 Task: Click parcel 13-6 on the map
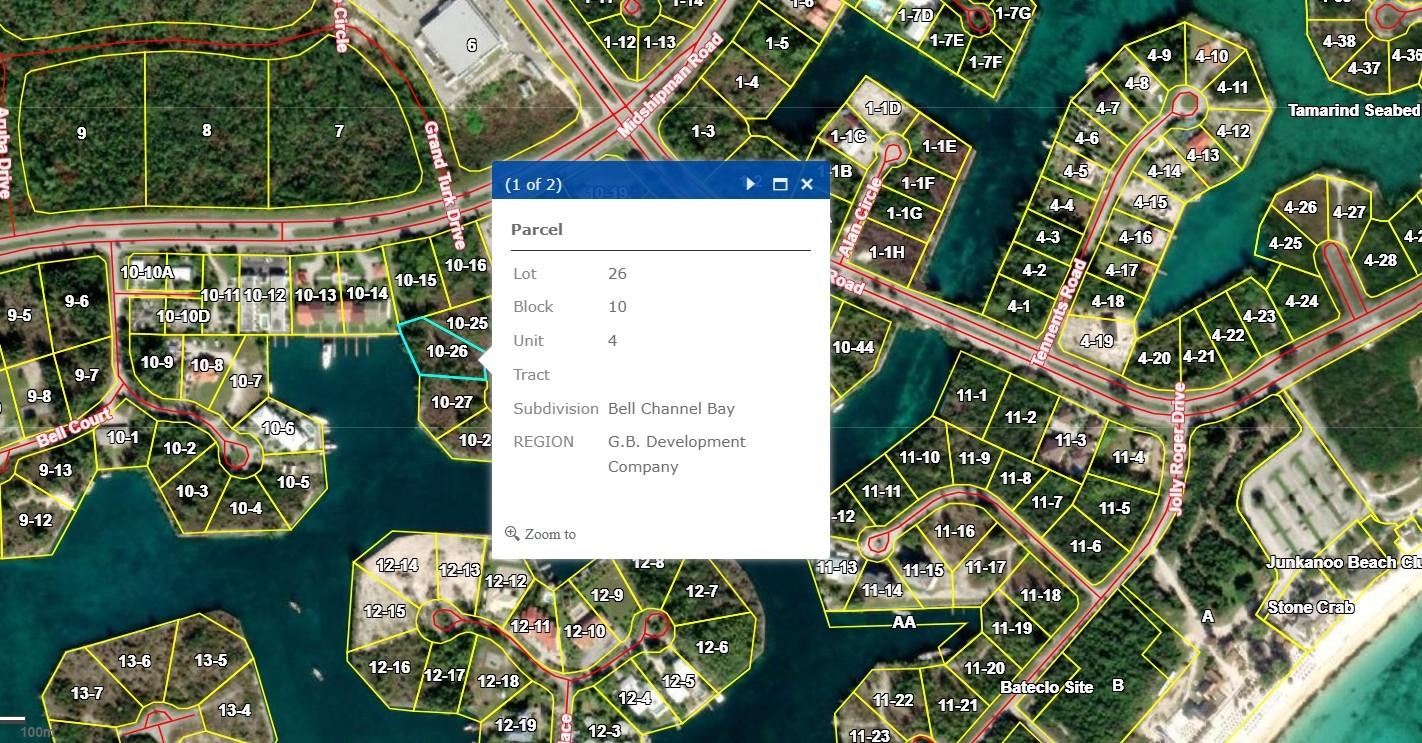point(134,661)
